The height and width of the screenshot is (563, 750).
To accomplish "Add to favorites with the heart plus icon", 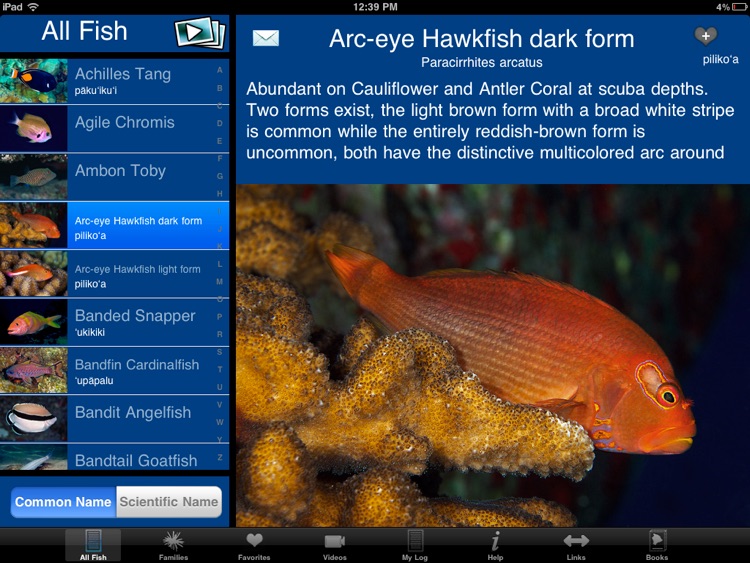I will point(706,36).
